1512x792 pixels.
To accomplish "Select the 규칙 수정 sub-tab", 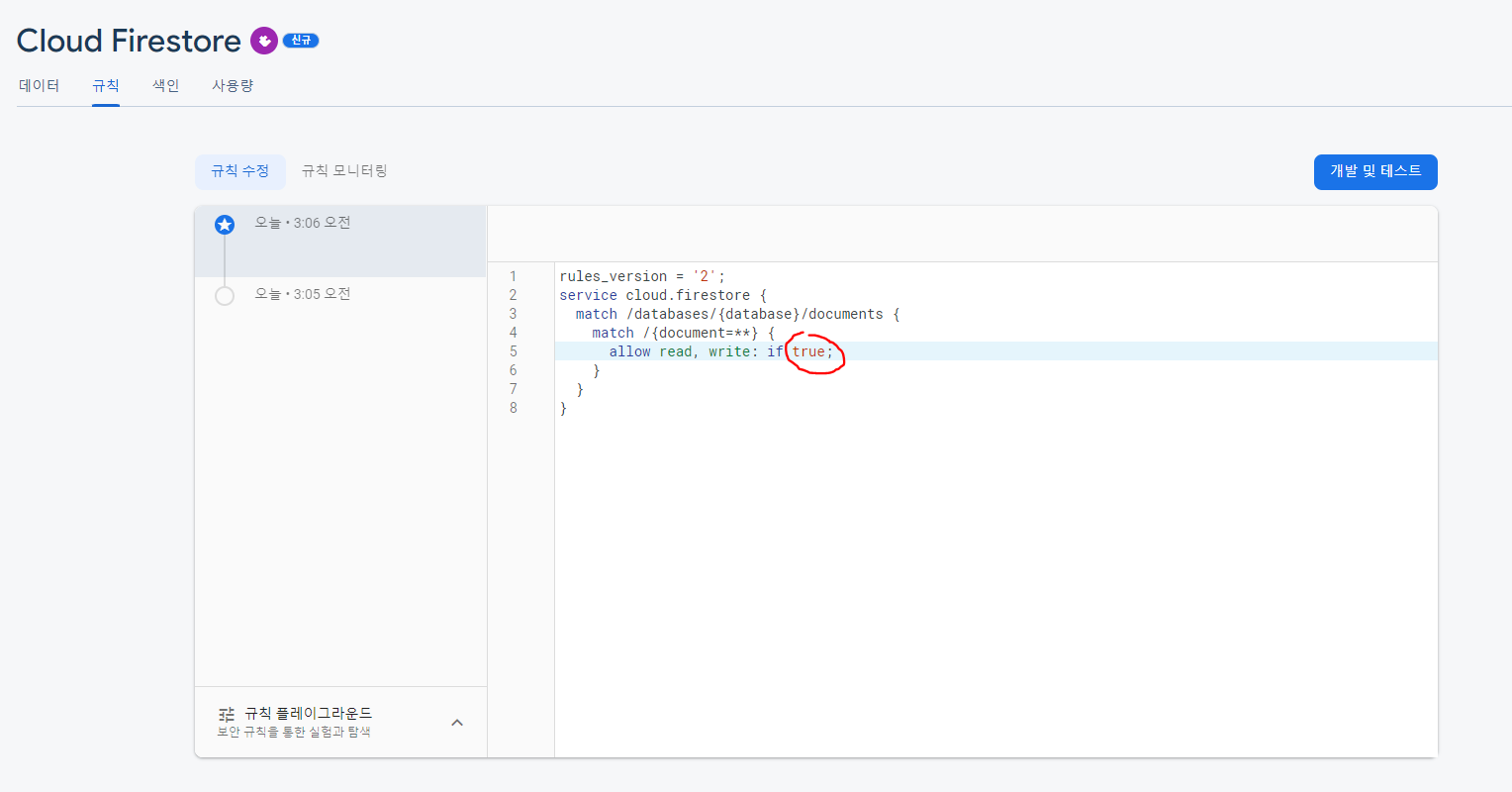I will tap(240, 171).
